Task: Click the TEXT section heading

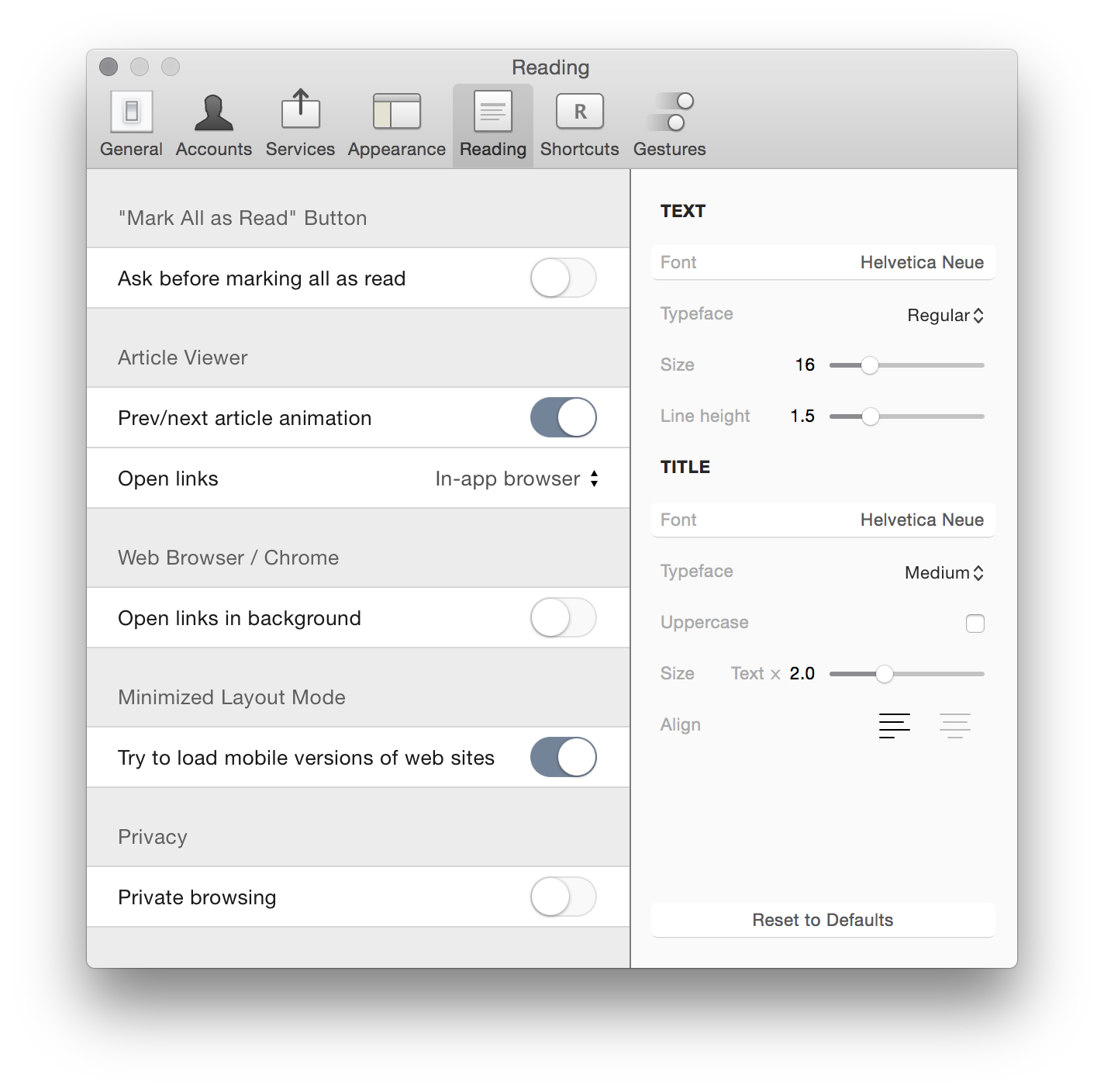Action: pos(683,212)
